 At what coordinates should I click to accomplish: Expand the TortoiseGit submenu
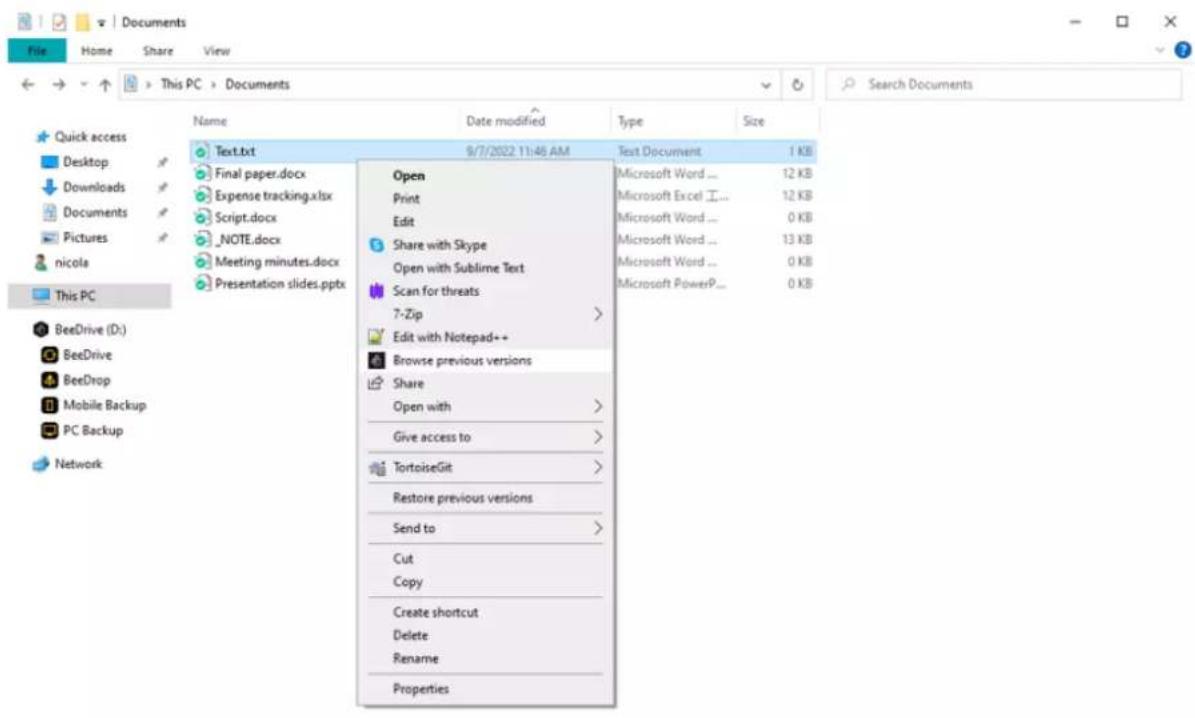(598, 467)
